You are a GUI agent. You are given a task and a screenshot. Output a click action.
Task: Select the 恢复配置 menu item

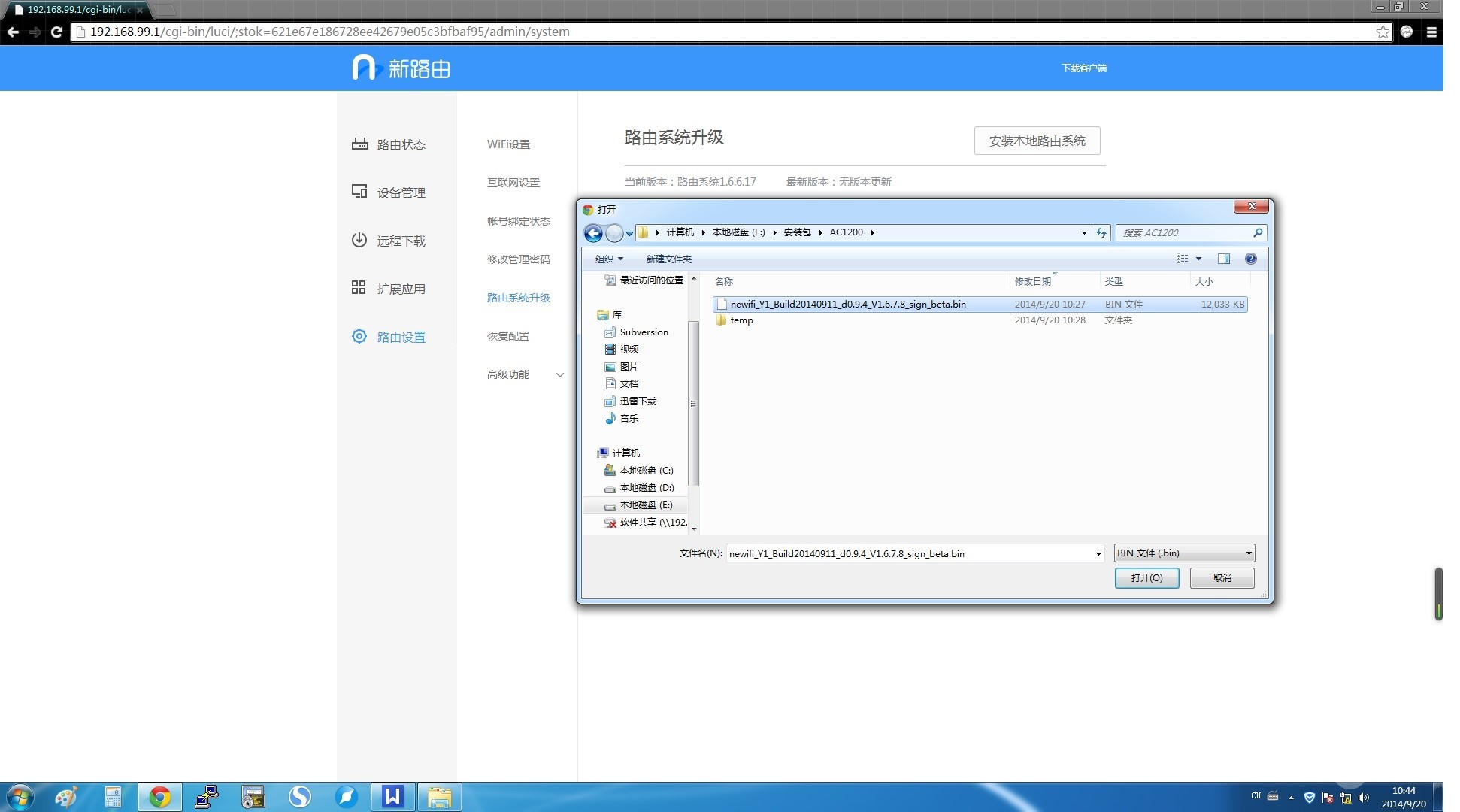tap(508, 336)
